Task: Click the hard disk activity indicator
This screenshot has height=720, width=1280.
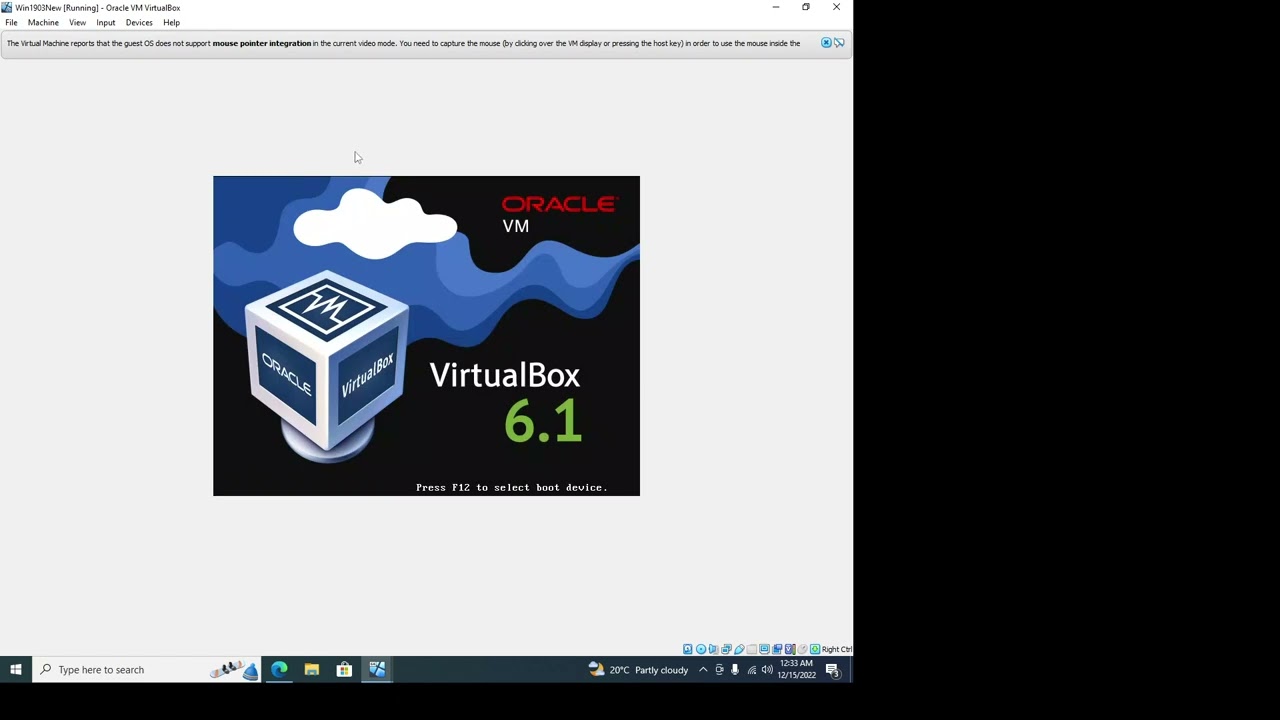Action: coord(688,650)
